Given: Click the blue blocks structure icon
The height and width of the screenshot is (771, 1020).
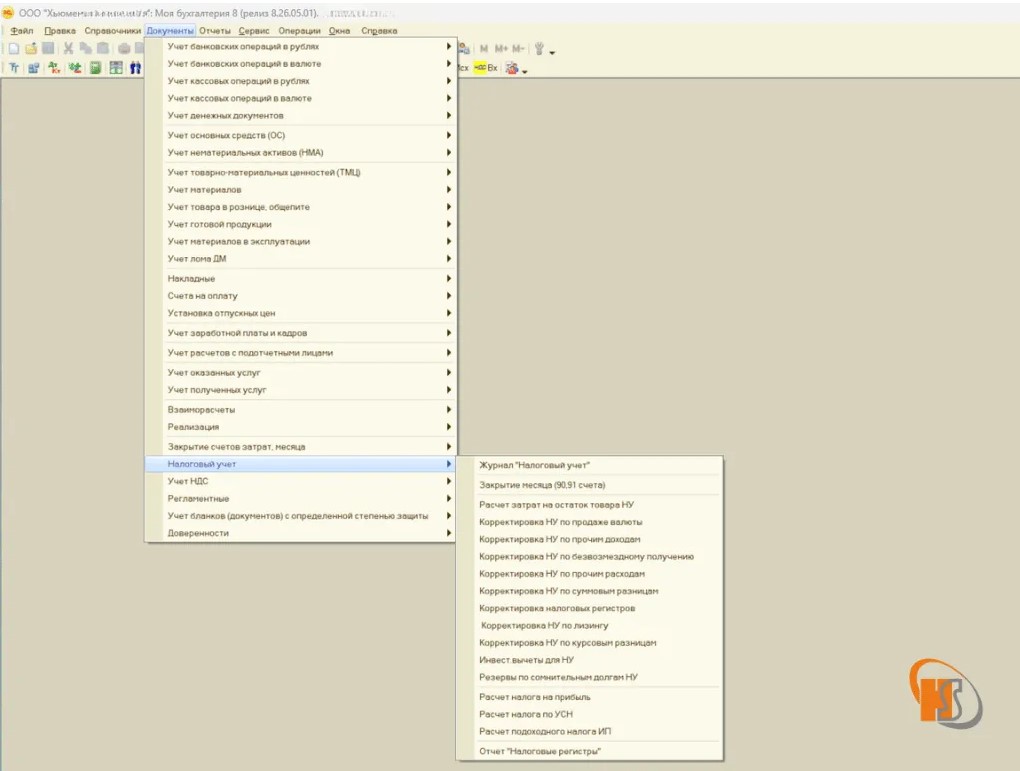Looking at the screenshot, I should 34,68.
